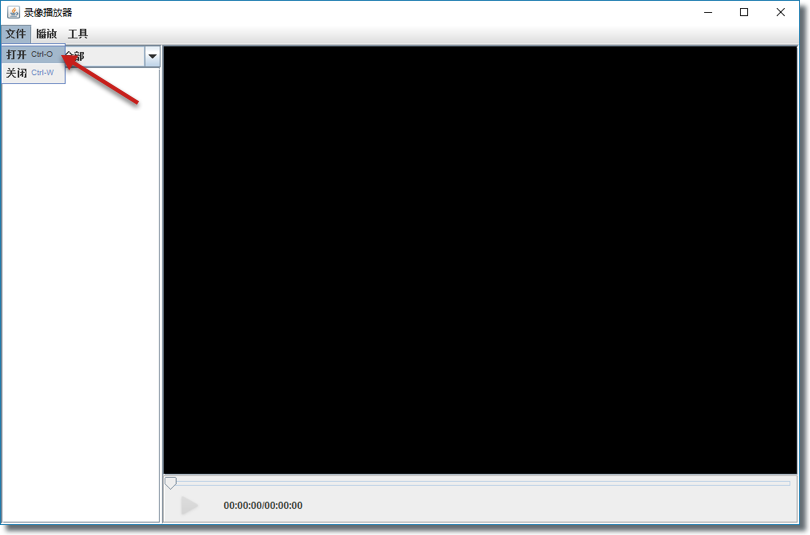Screen dimensions: 810x535
Task: Click the play button below the video
Action: [189, 506]
